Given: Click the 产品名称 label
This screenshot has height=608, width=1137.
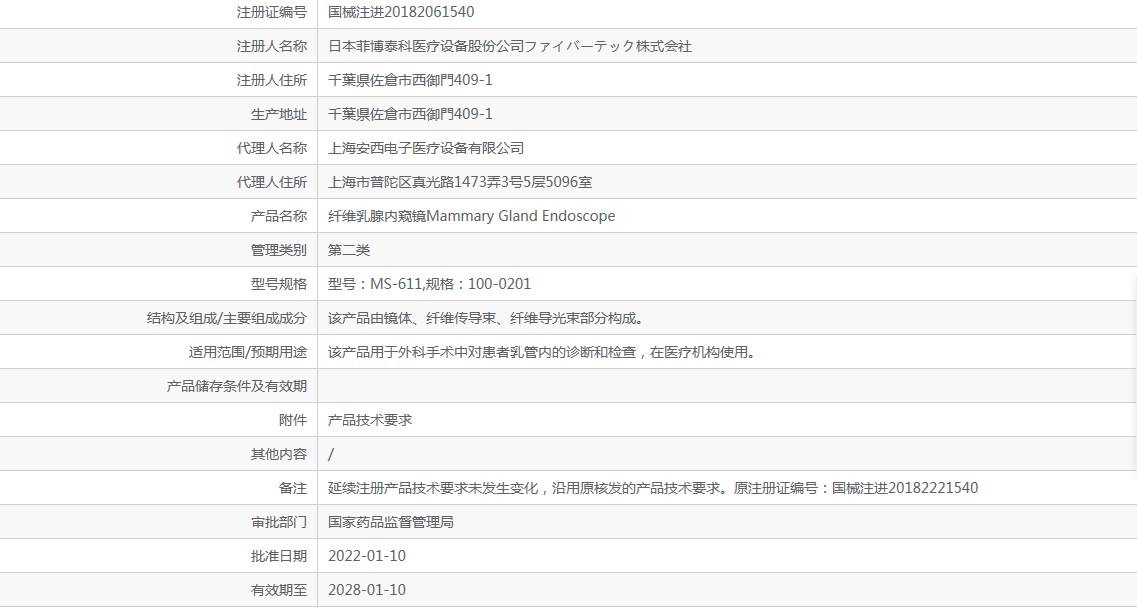Looking at the screenshot, I should pos(279,216).
